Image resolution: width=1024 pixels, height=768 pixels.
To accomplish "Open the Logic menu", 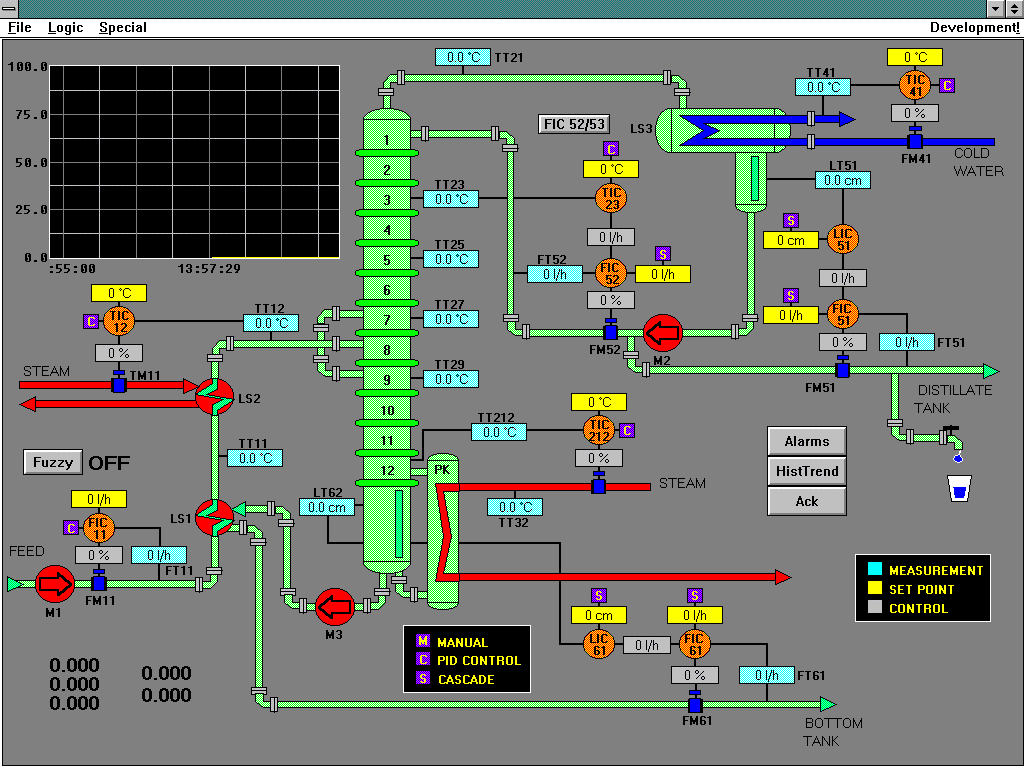I will (x=65, y=27).
